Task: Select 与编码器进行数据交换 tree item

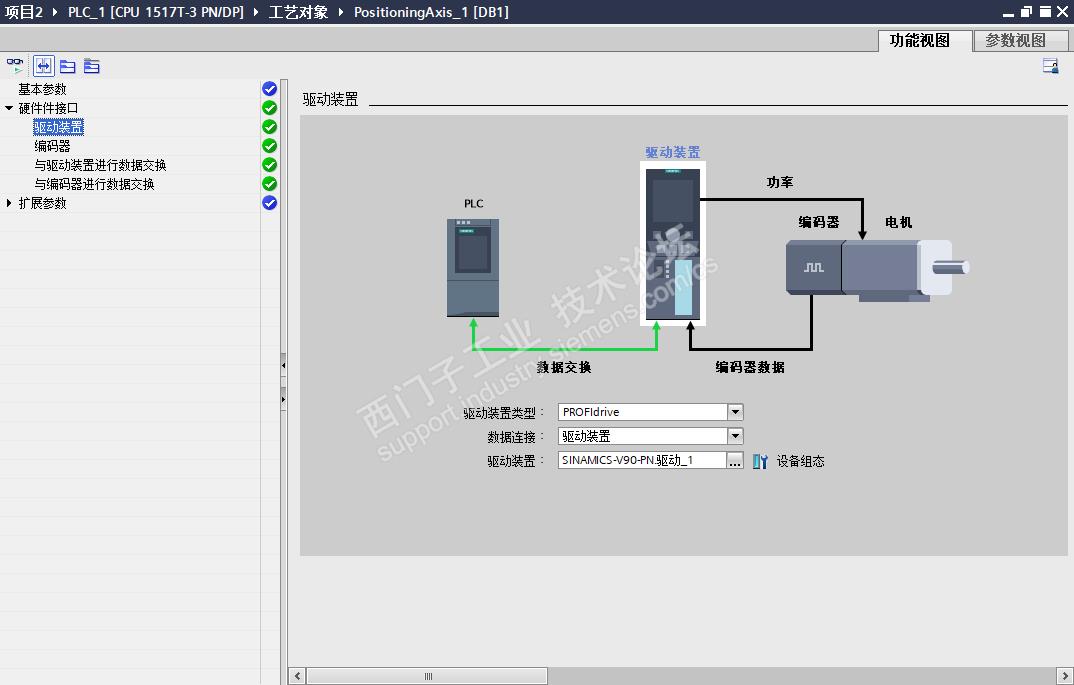Action: (x=94, y=184)
